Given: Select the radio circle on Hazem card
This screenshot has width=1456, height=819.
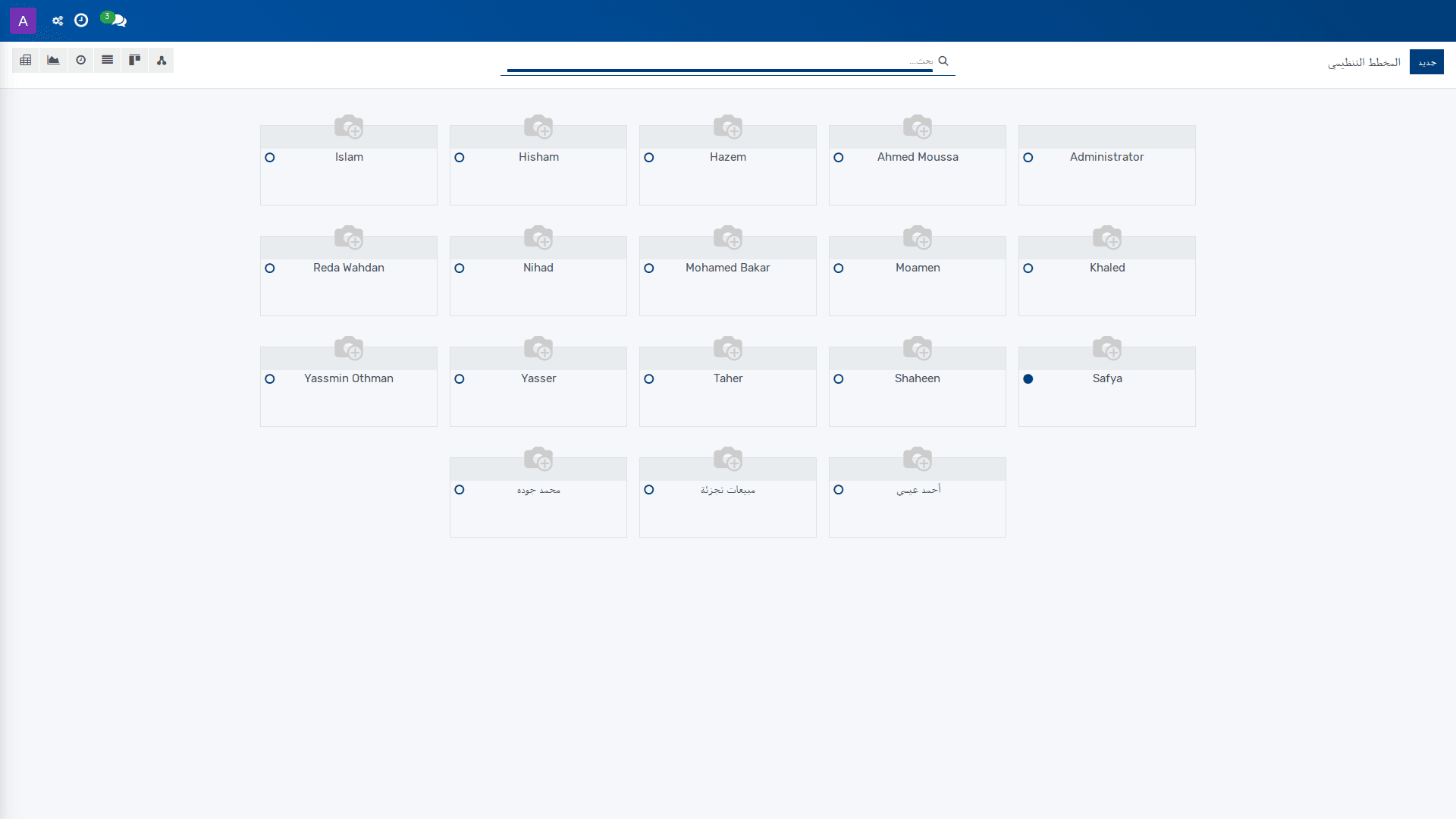Looking at the screenshot, I should tap(649, 158).
